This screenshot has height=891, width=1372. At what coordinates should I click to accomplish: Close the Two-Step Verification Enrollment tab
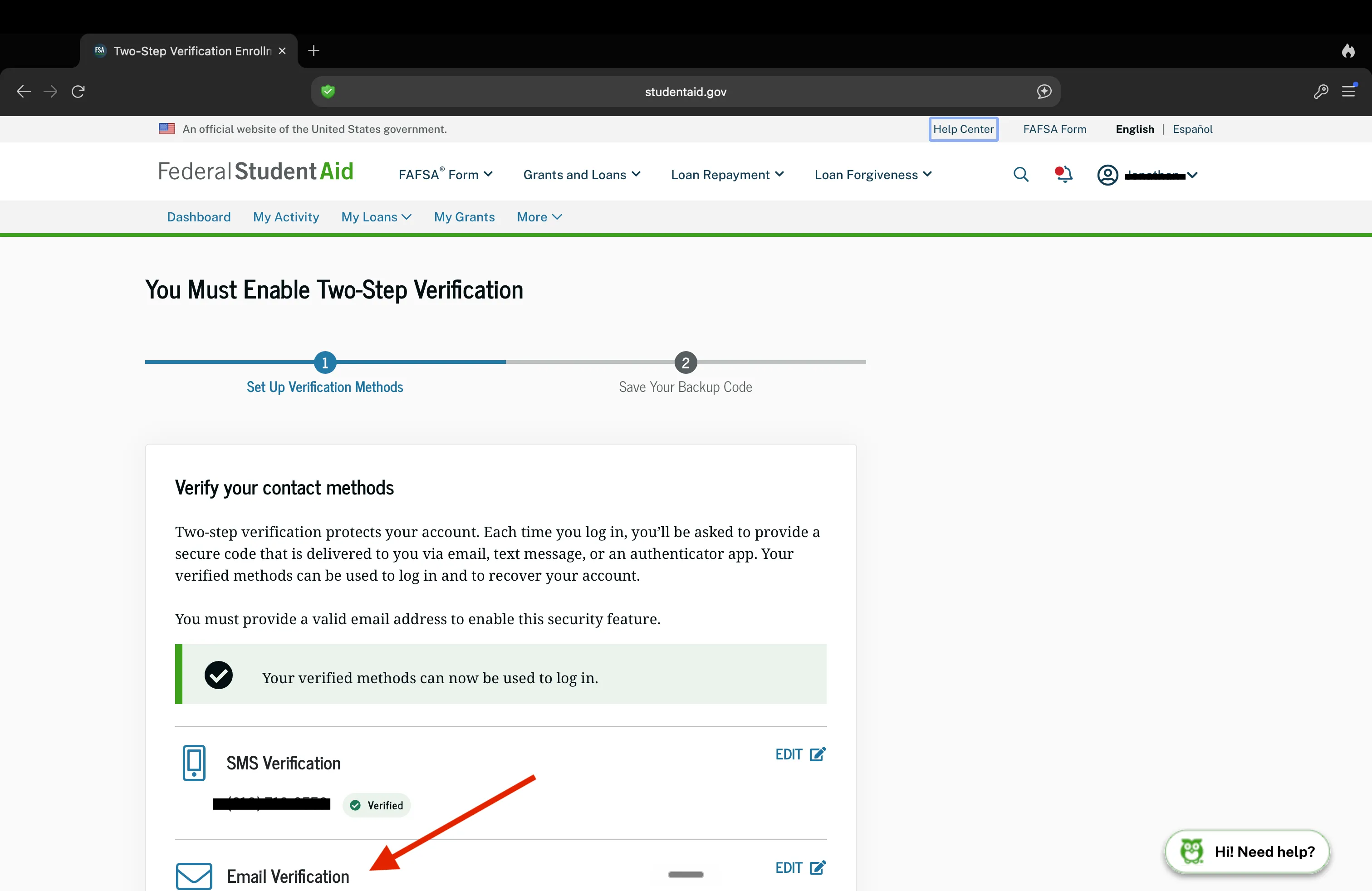click(x=282, y=51)
